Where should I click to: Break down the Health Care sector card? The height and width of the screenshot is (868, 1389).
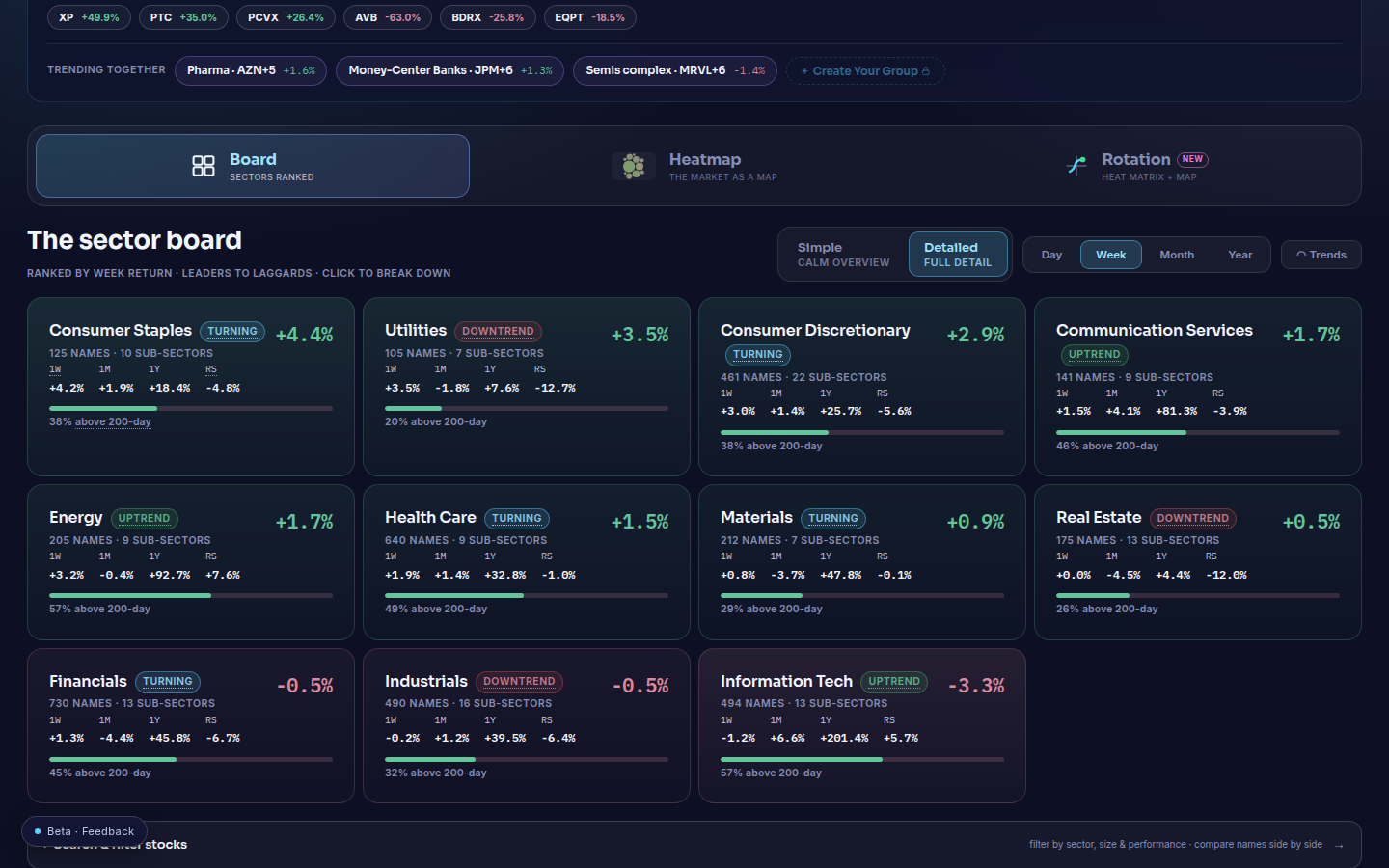[527, 562]
